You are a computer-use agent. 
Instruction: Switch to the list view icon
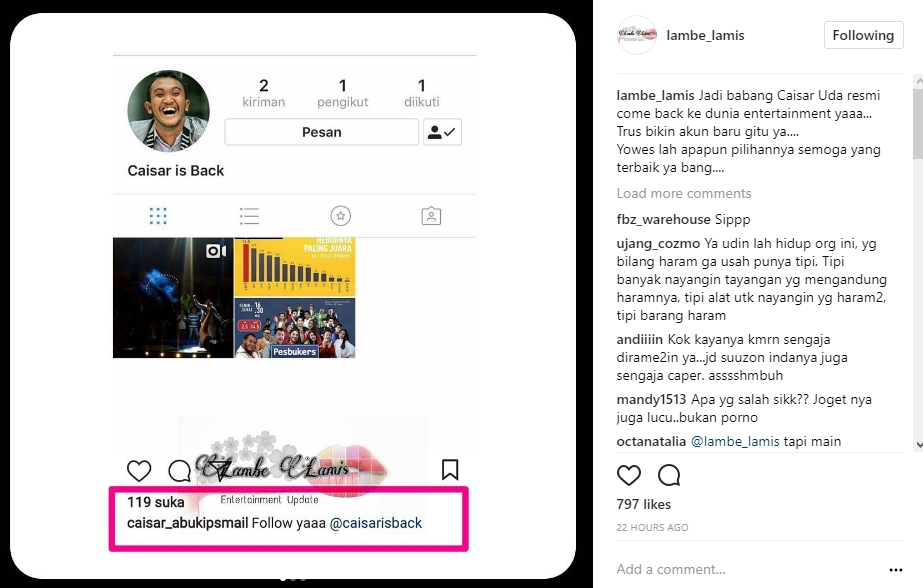(x=250, y=216)
